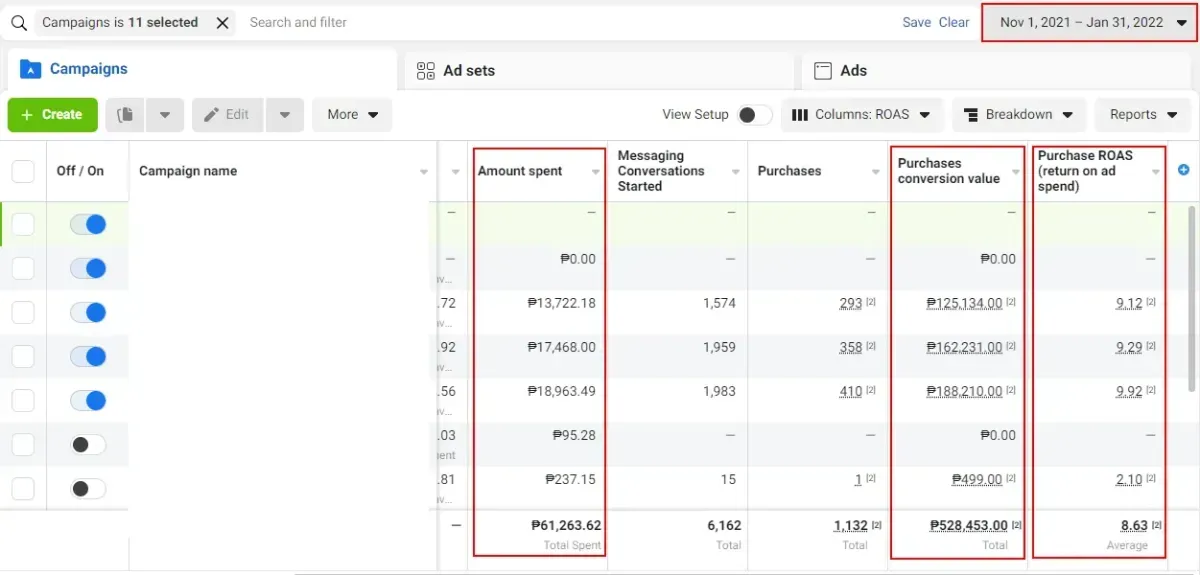
Task: Click the Ads panel icon
Action: [823, 71]
